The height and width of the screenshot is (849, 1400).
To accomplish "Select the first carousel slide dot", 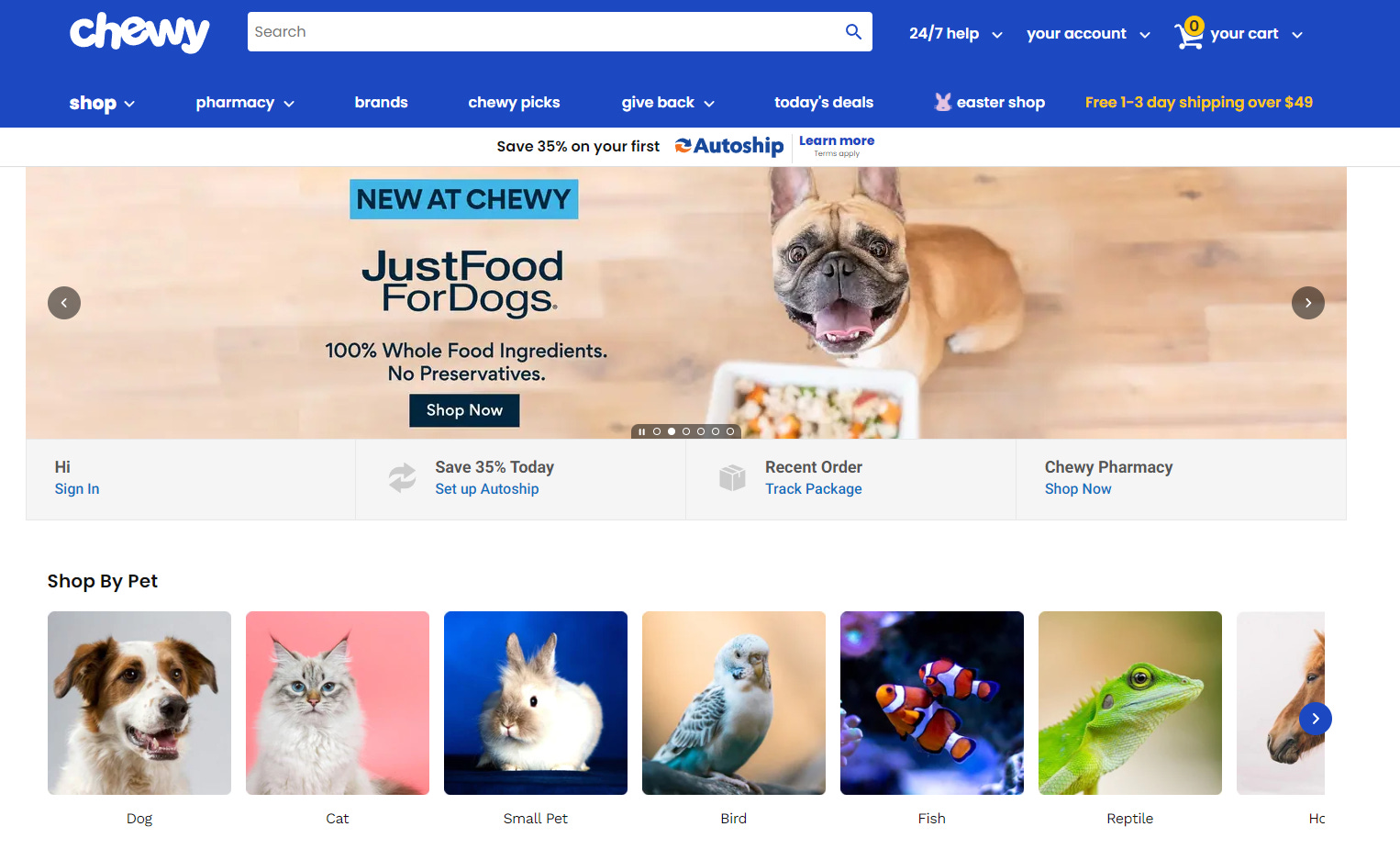I will tap(657, 431).
